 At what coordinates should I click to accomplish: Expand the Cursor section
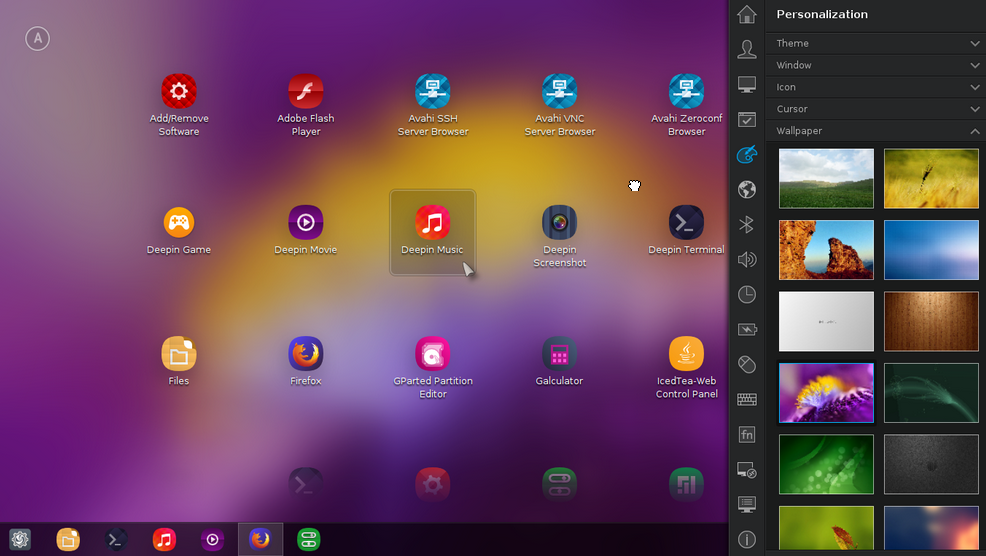coord(875,109)
